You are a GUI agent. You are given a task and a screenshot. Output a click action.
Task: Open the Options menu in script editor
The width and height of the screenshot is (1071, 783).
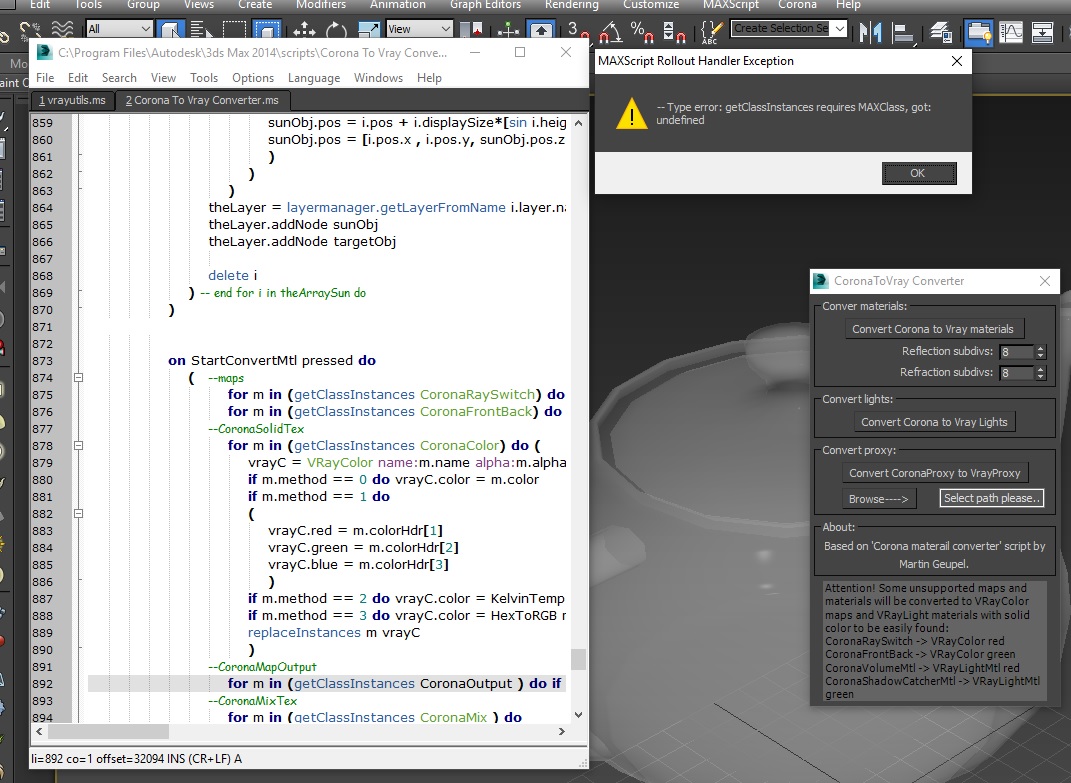tap(253, 78)
